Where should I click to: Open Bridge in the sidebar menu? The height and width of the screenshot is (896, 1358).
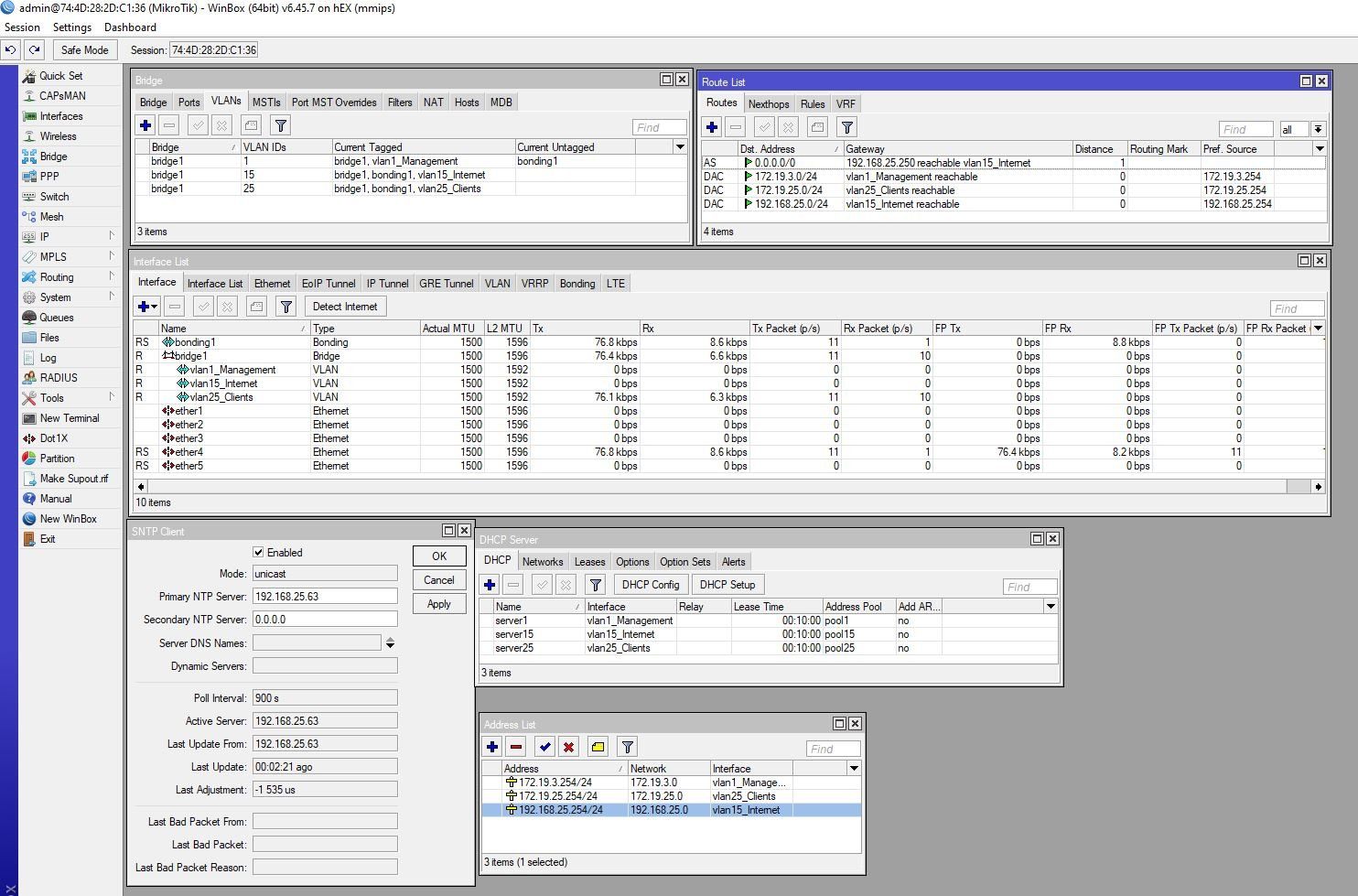(53, 157)
